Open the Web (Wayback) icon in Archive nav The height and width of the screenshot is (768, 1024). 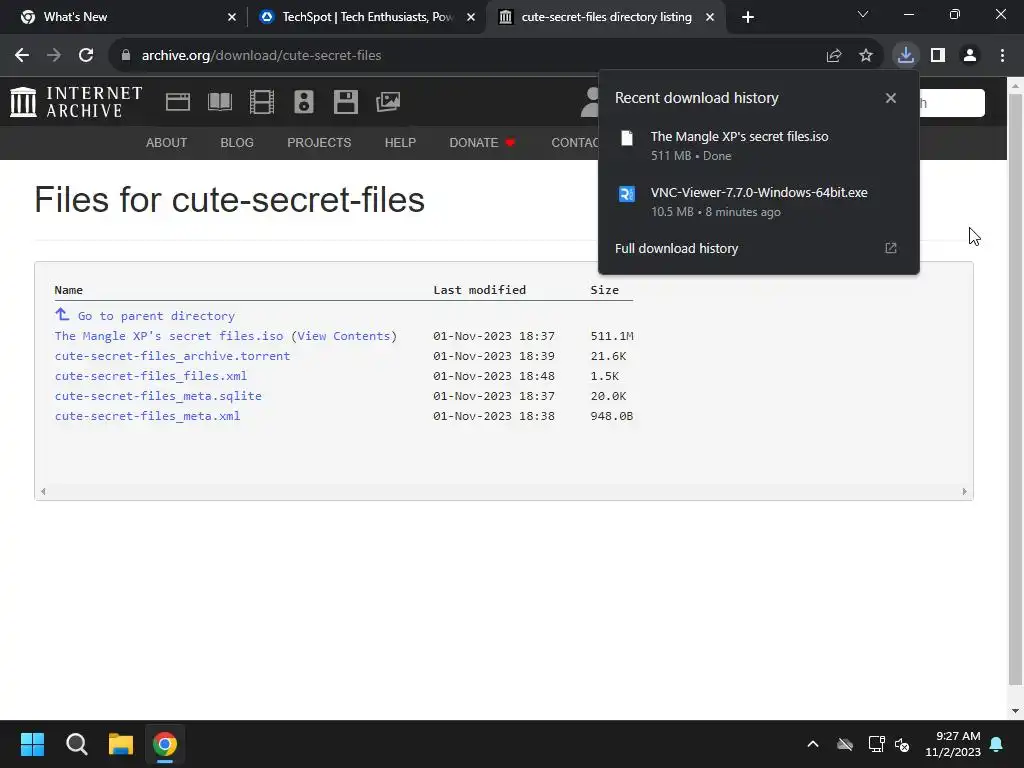[x=178, y=102]
